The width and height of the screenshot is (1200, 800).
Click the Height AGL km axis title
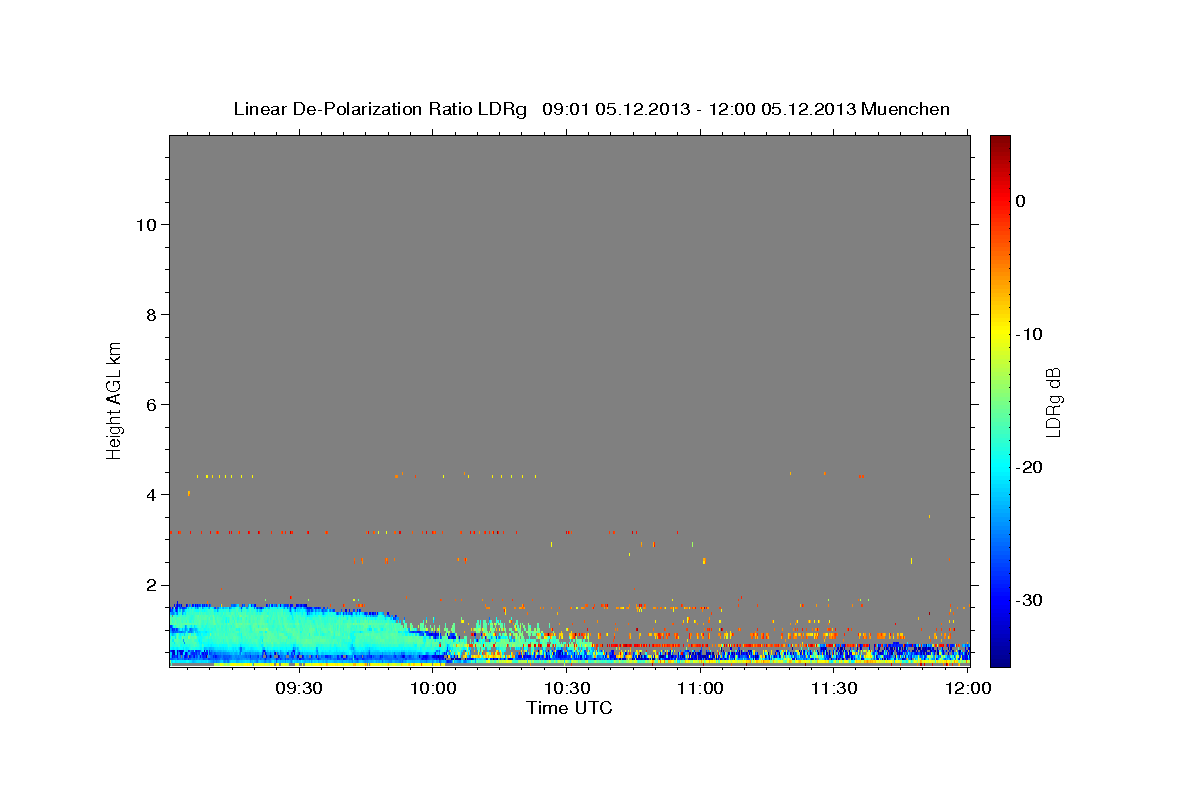coord(115,399)
